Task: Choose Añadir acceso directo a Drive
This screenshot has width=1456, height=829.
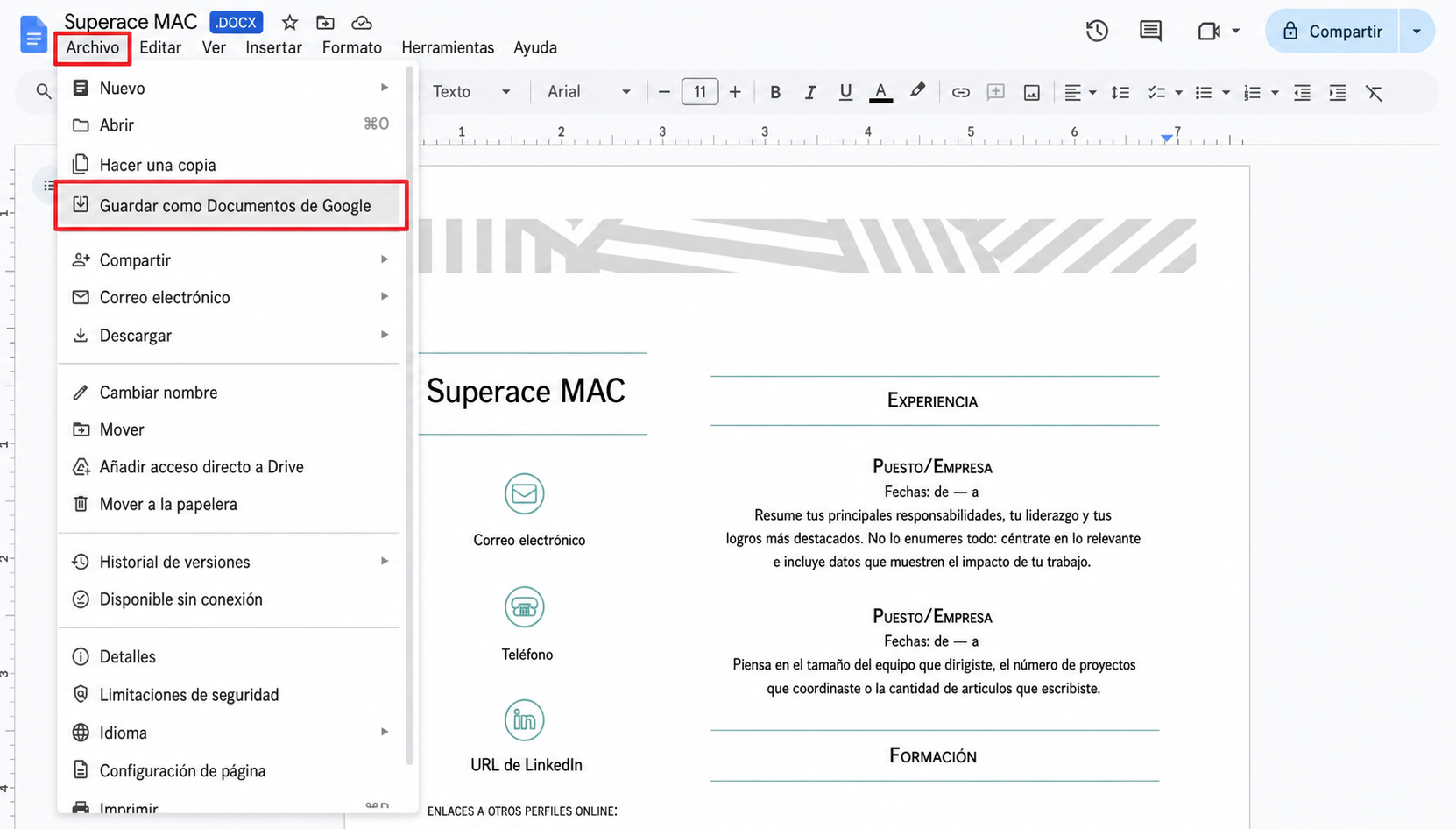Action: (230, 467)
